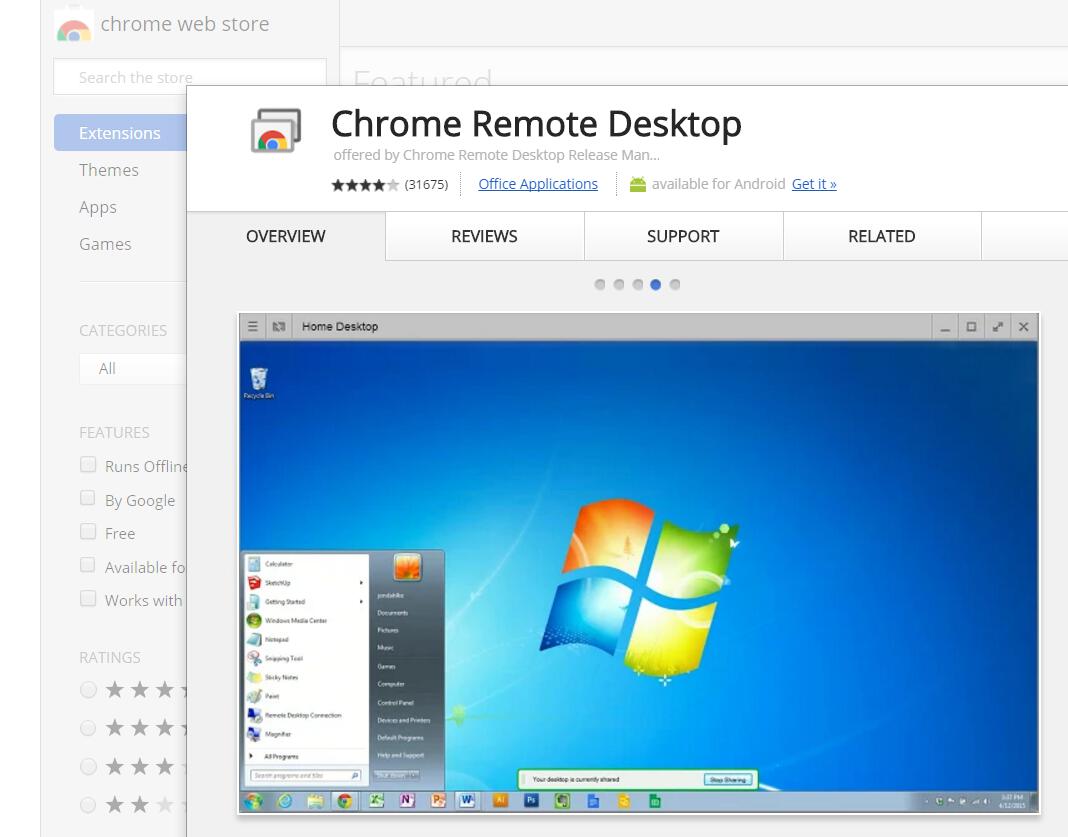Open Internet Explorer from the taskbar
The height and width of the screenshot is (837, 1068).
tap(285, 802)
